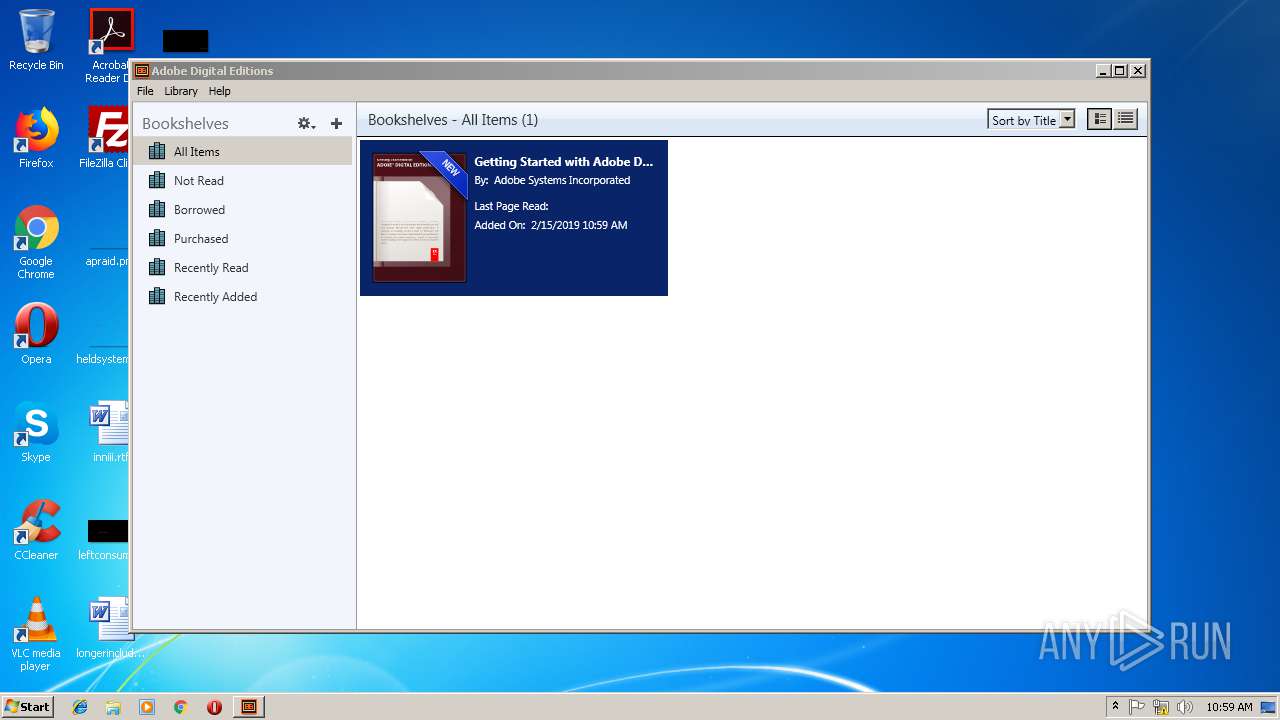Select the Not Read bookshelf
This screenshot has height=720, width=1280.
point(243,180)
